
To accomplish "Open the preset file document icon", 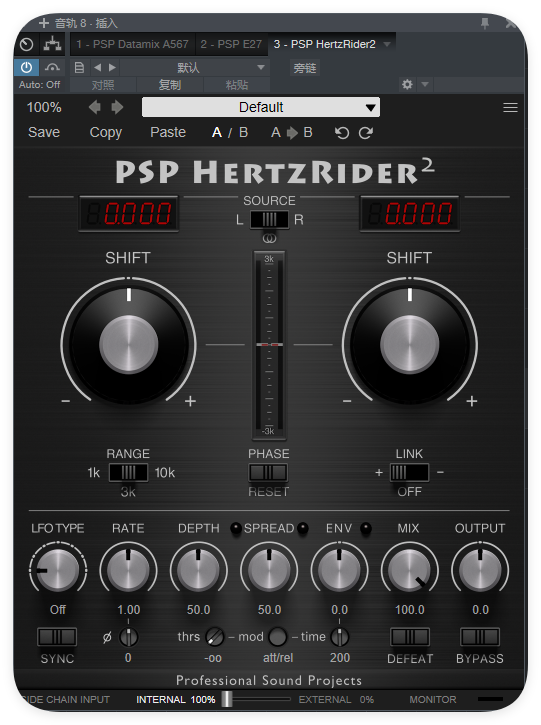I will 80,68.
